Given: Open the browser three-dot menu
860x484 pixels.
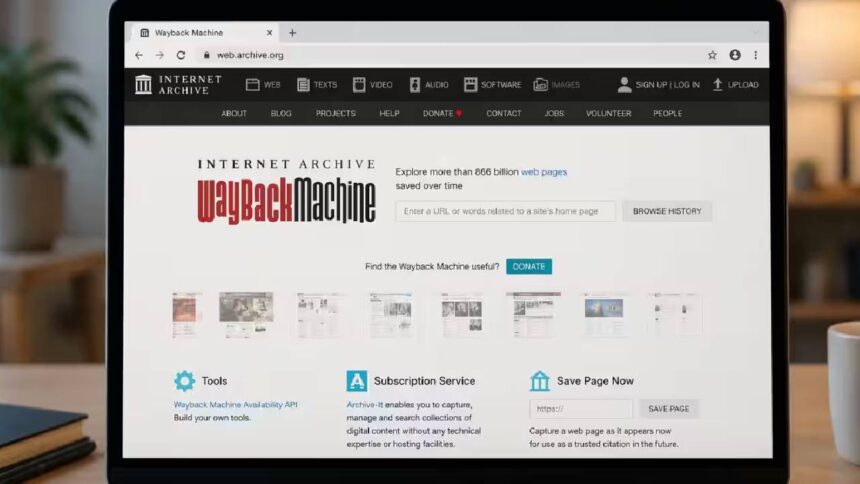Looking at the screenshot, I should [756, 55].
